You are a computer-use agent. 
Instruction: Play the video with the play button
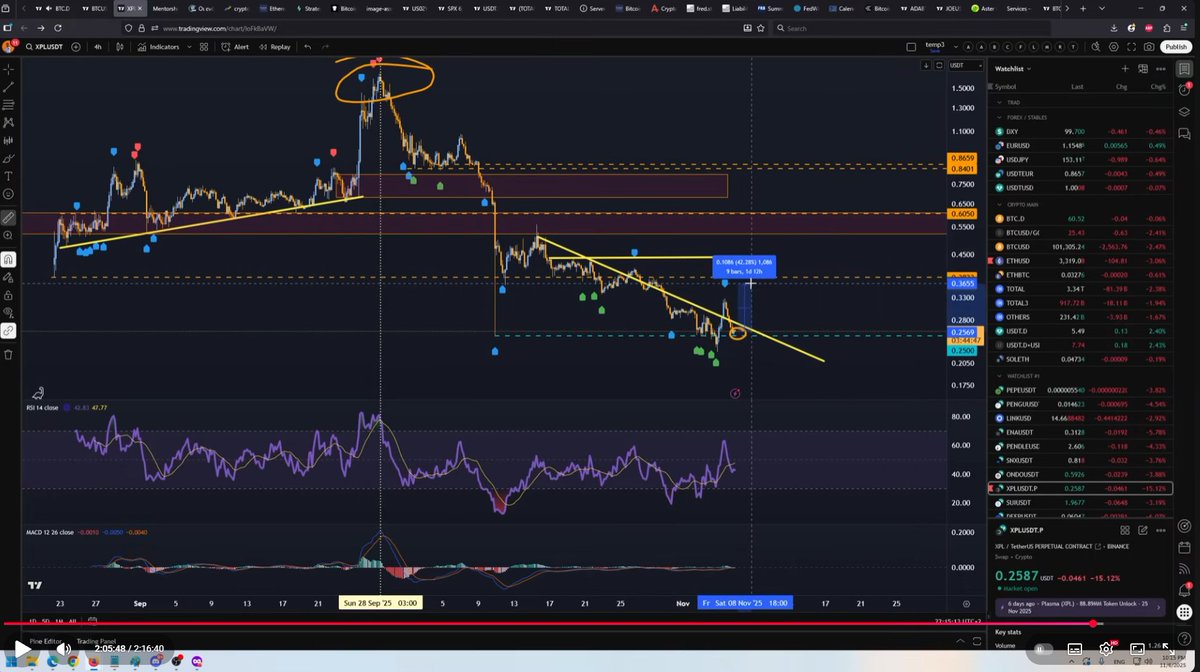21,649
